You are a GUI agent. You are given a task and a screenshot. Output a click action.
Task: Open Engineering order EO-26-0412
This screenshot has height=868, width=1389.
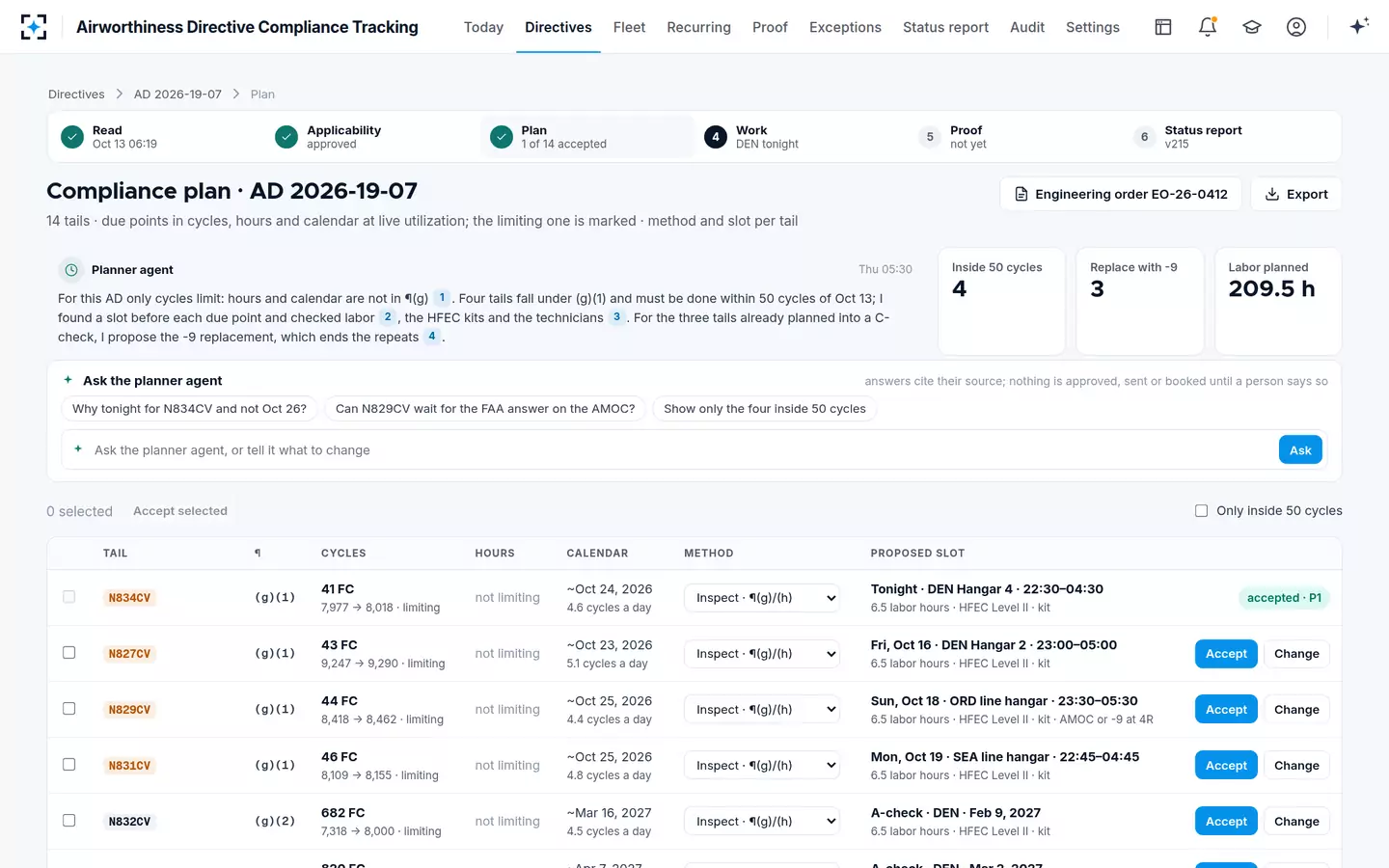pos(1121,194)
